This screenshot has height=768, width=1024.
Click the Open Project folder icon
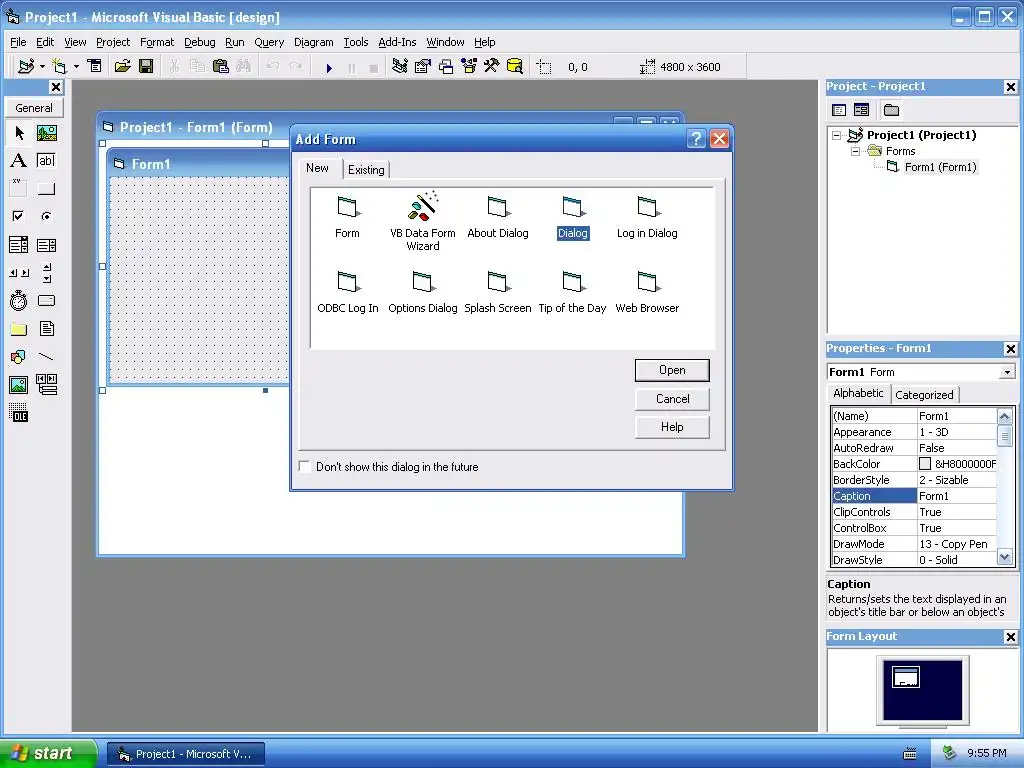point(122,67)
